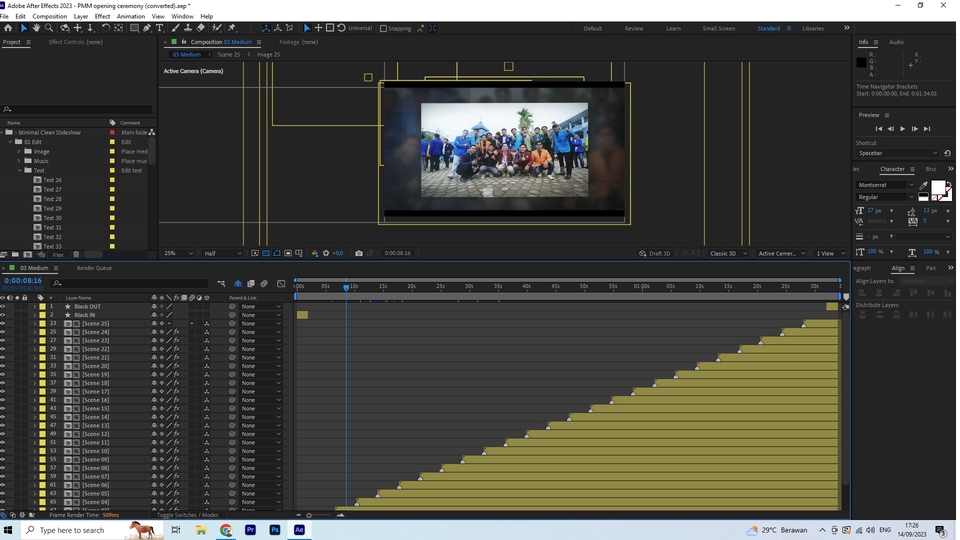Screen dimensions: 960x540
Task: Open the Classic 3D renderer dropdown
Action: pos(728,253)
